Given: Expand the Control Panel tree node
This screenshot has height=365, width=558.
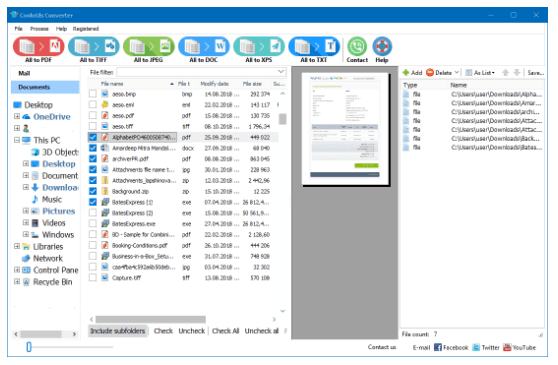Looking at the screenshot, I should (17, 270).
